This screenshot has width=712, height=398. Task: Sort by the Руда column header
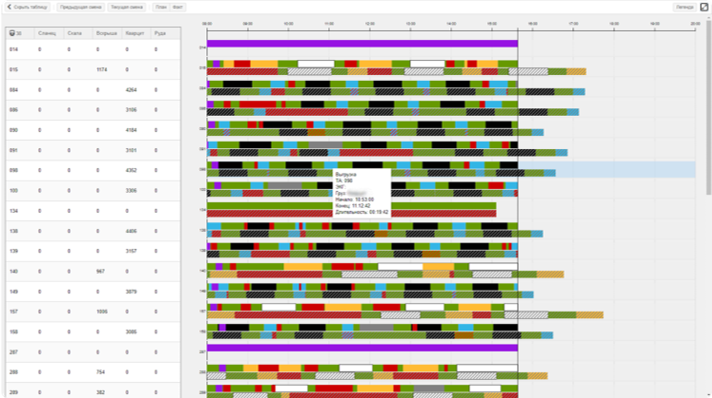coord(160,33)
